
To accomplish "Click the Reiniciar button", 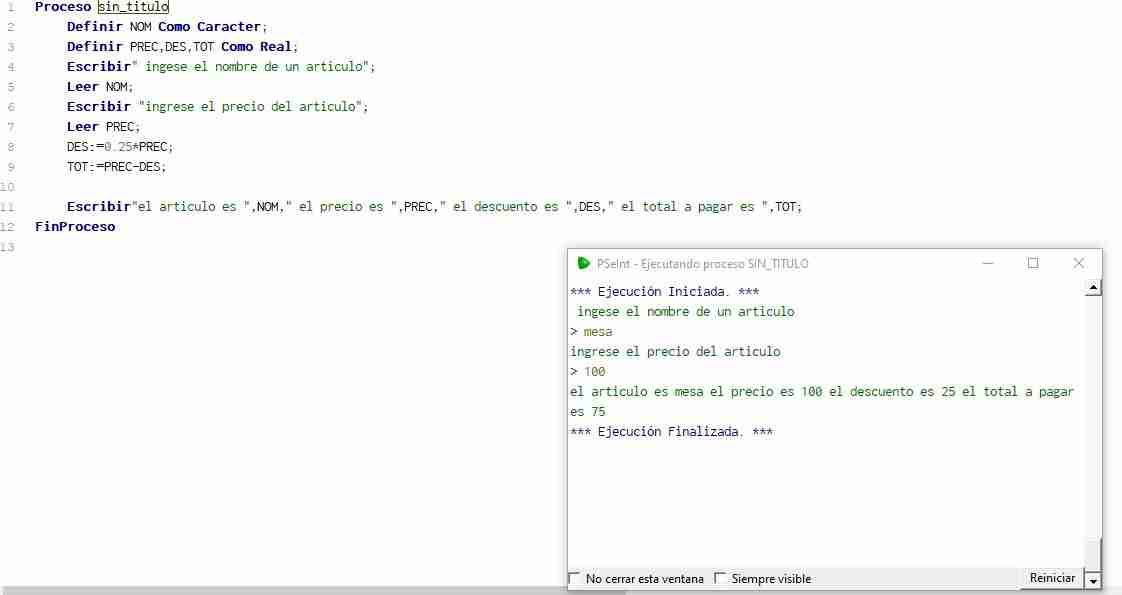I will pos(1052,578).
